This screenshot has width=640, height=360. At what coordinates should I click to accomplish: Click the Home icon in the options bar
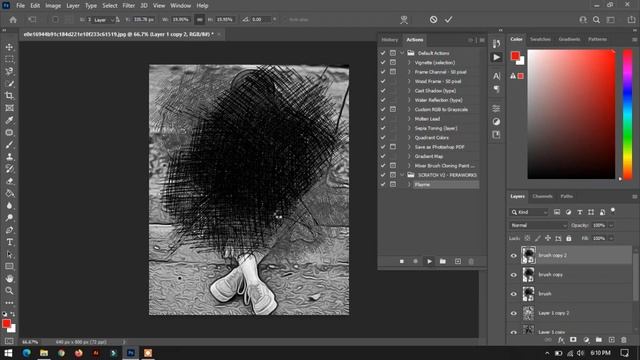point(13,20)
